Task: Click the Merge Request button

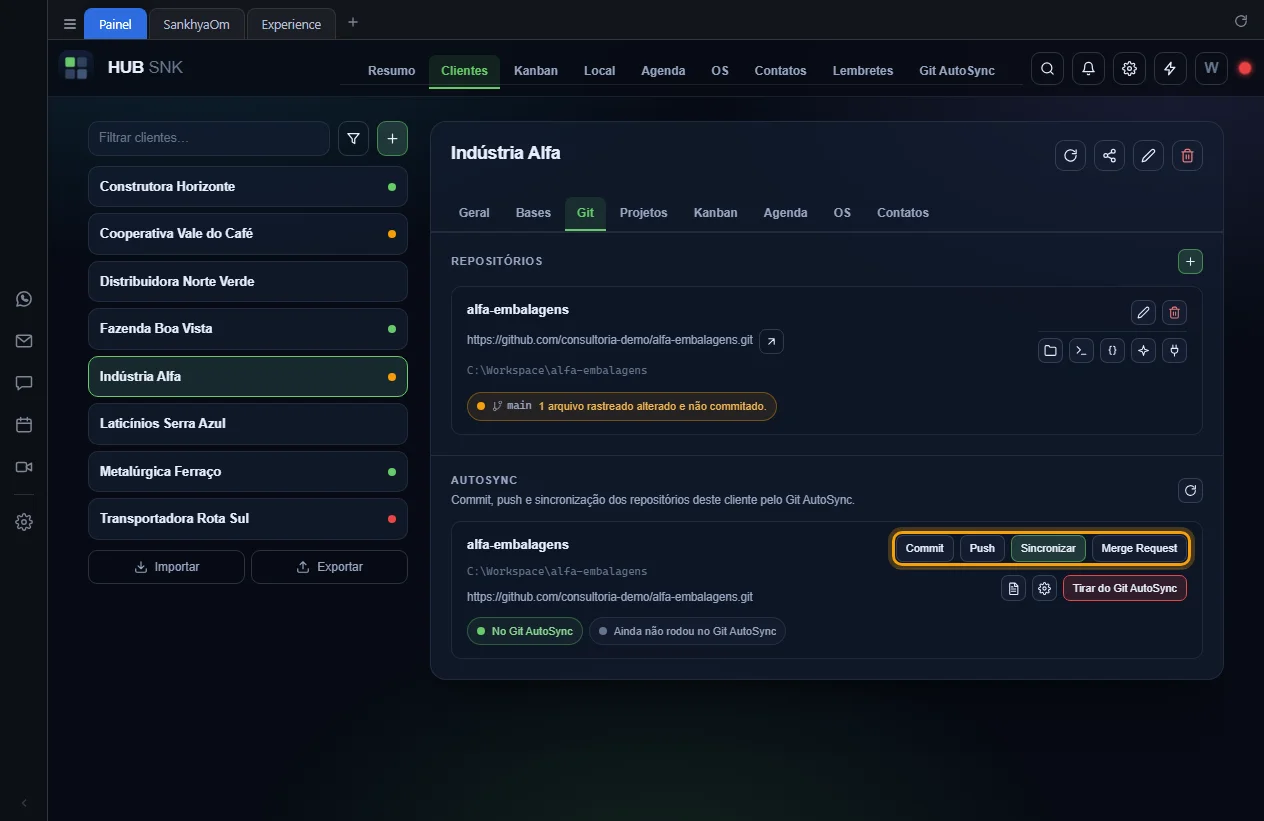Action: (1139, 548)
